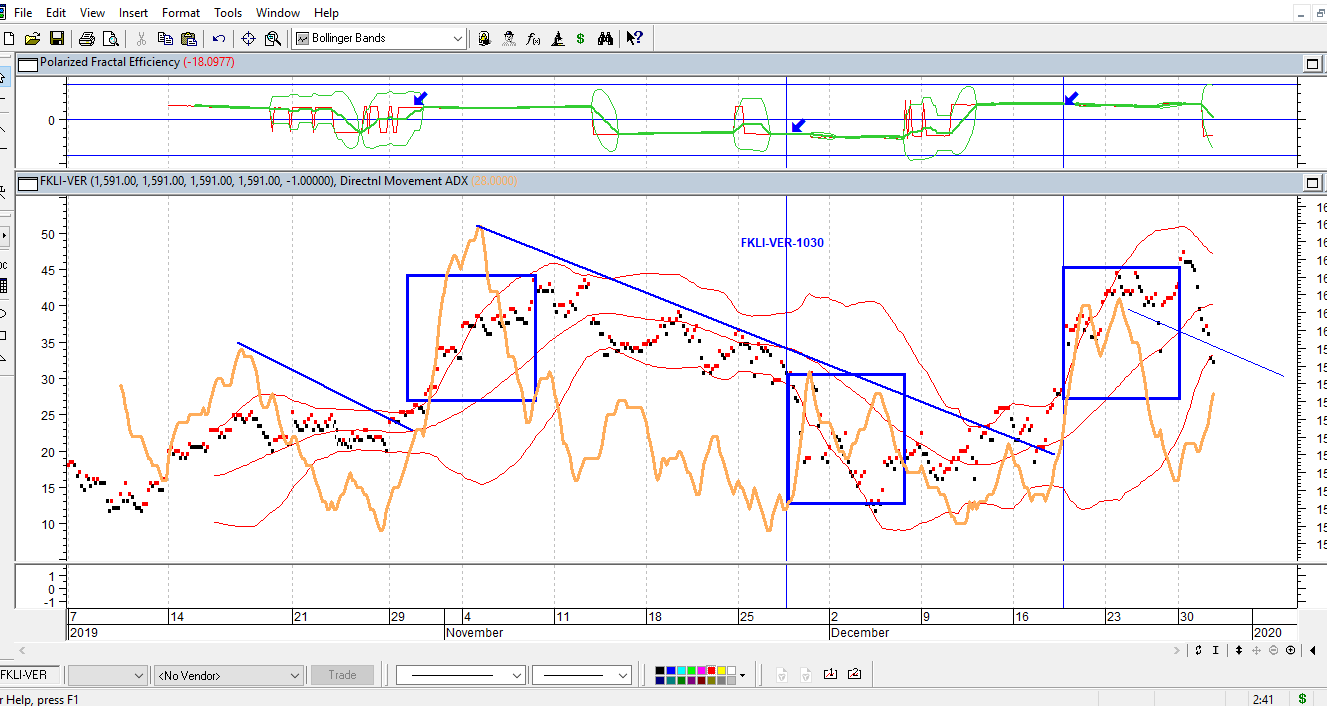Screen dimensions: 1327x706
Task: Create a new chart with New icon
Action: tap(9, 38)
